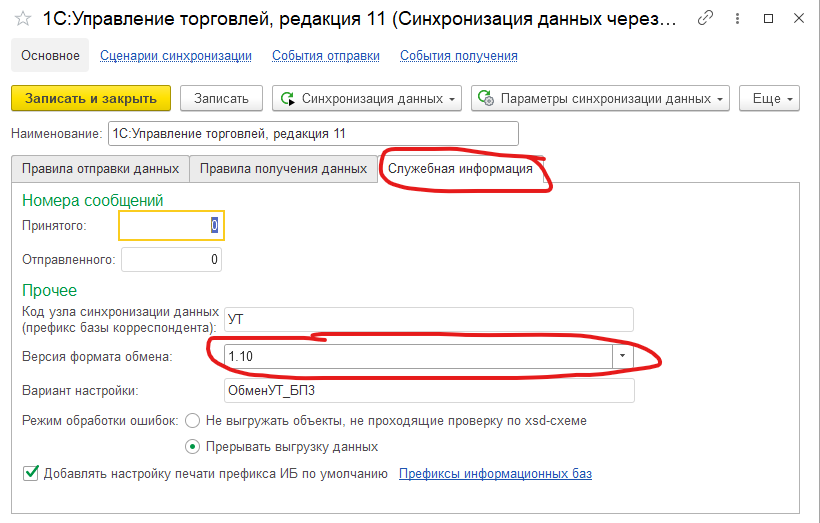Switch to Правила получения данных tab

point(283,169)
